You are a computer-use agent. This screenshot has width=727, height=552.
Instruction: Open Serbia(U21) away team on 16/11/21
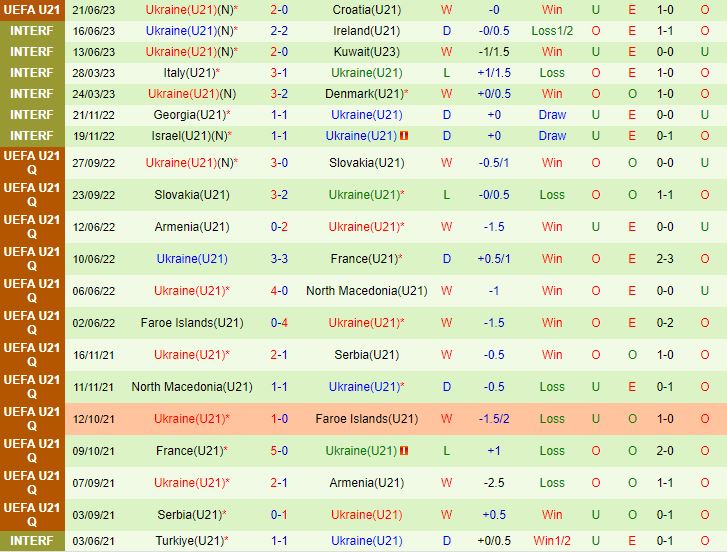(365, 355)
